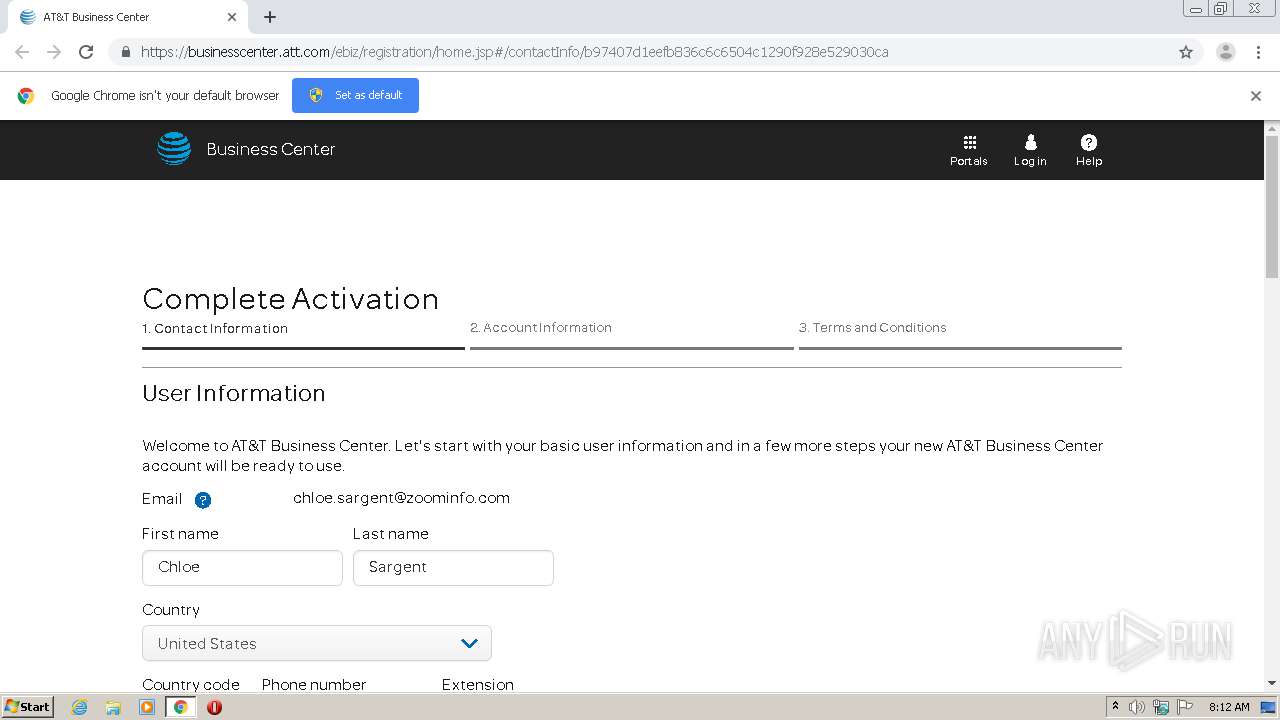
Task: Click the scrollbar up arrow
Action: [x=1272, y=128]
